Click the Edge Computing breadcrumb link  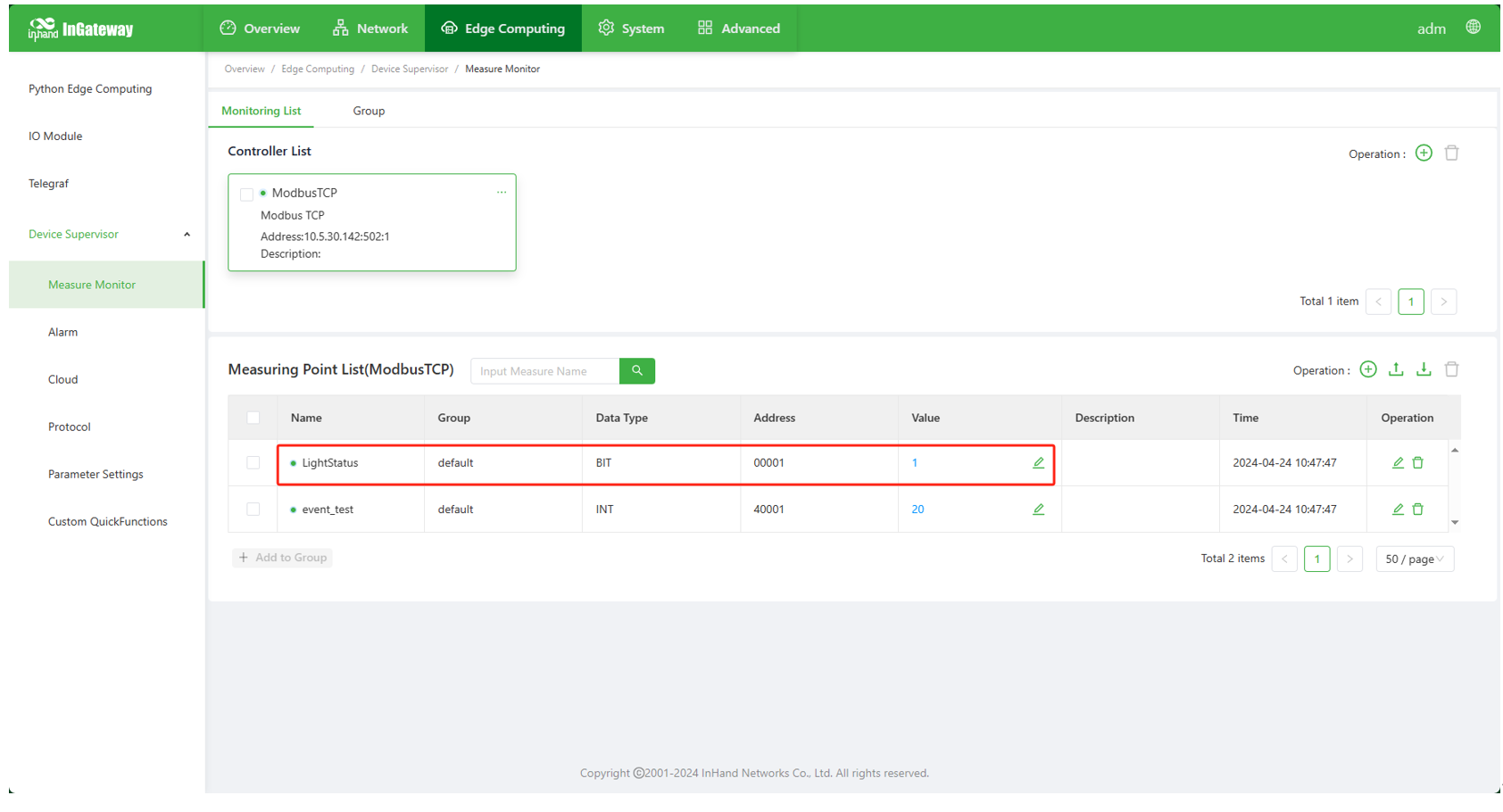coord(318,69)
